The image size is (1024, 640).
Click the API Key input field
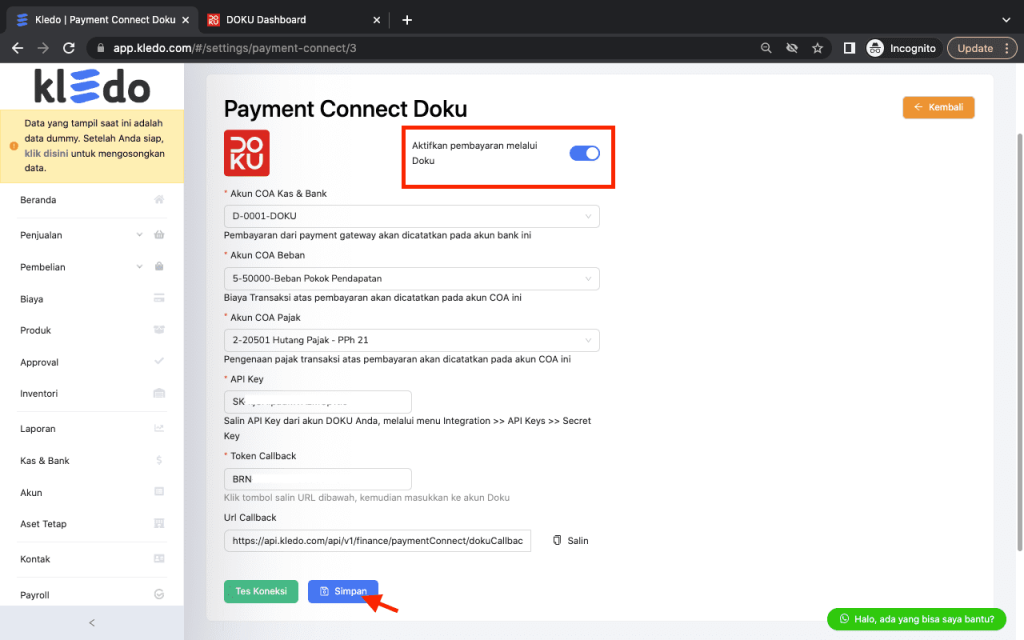317,402
